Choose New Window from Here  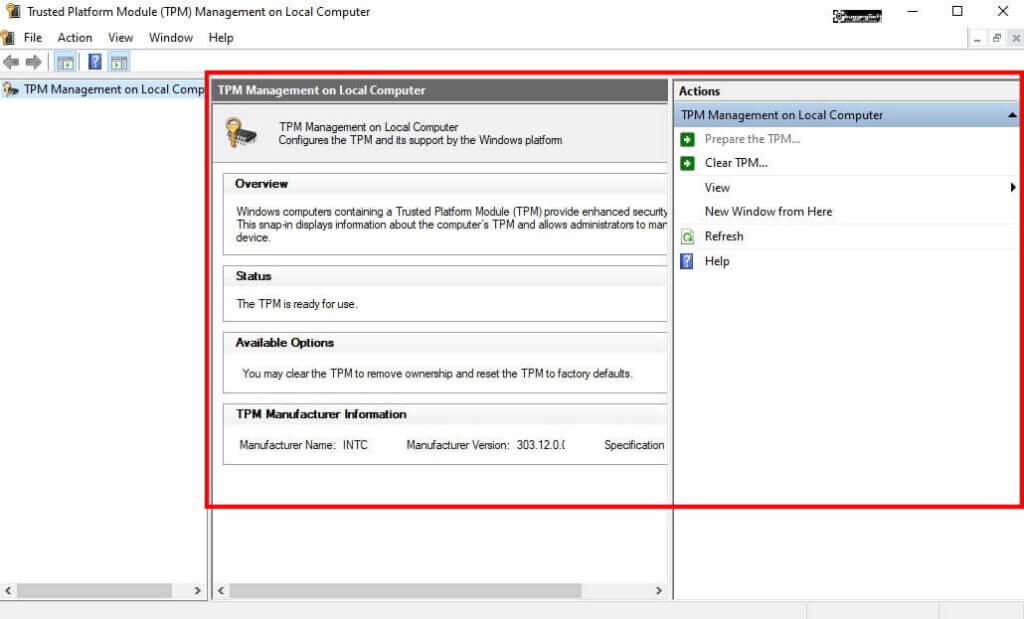pyautogui.click(x=769, y=212)
